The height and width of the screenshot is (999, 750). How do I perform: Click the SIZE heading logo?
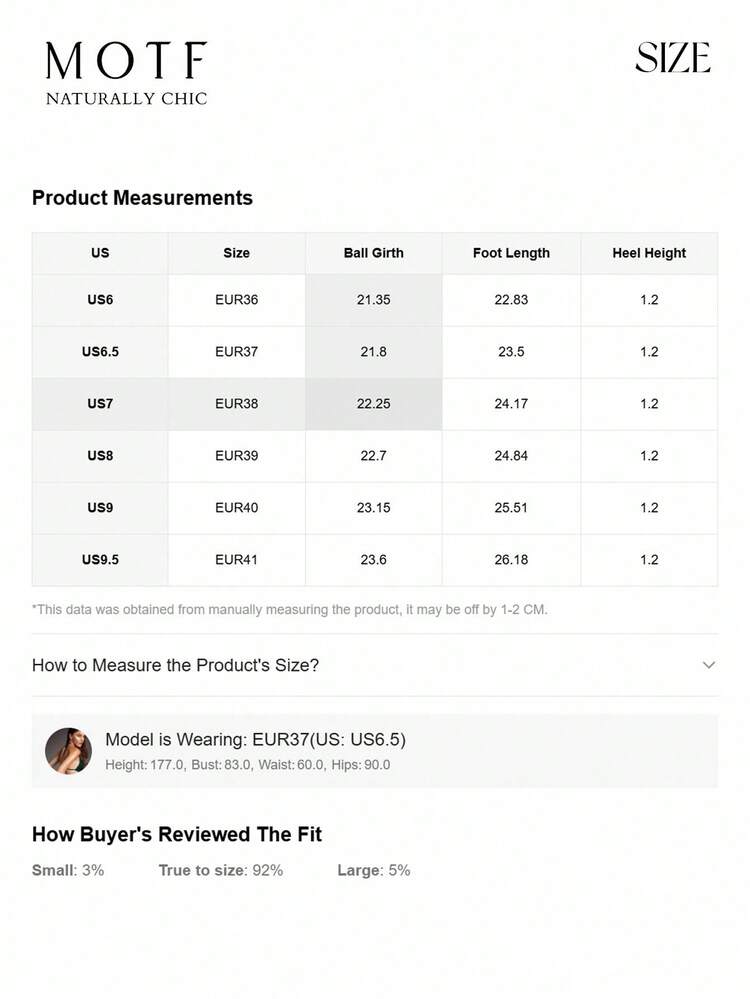tap(672, 58)
